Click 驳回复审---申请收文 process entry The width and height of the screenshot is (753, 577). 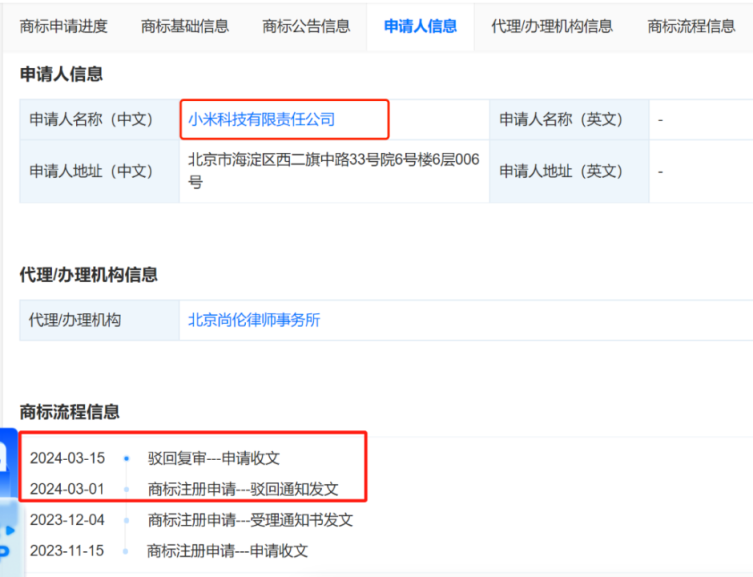click(x=214, y=458)
